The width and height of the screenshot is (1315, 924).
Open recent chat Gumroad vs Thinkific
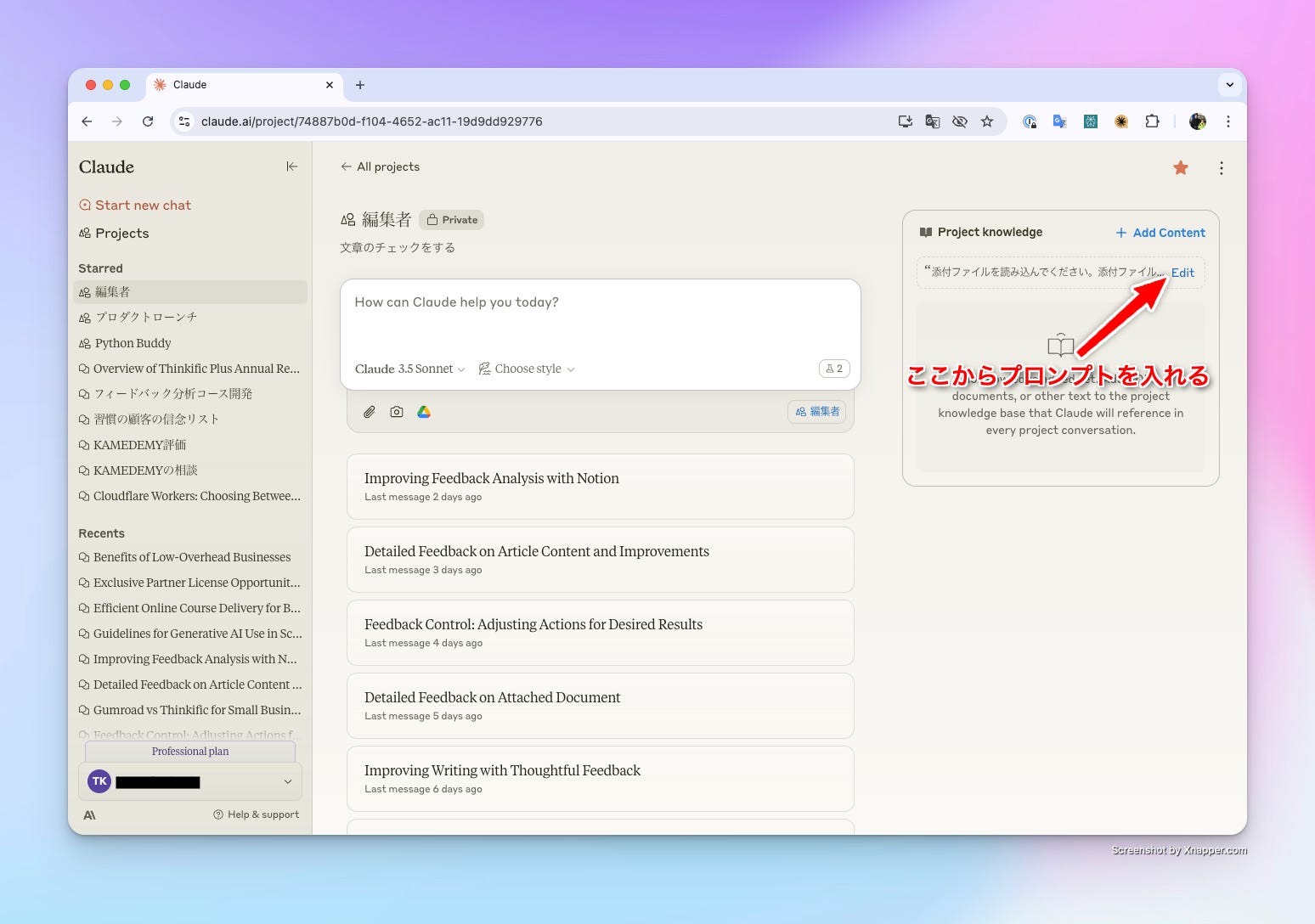click(190, 710)
